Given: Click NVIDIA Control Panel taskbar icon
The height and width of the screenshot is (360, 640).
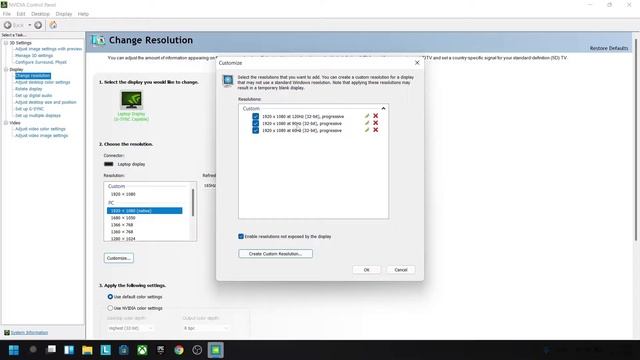Looking at the screenshot, I should pos(216,350).
